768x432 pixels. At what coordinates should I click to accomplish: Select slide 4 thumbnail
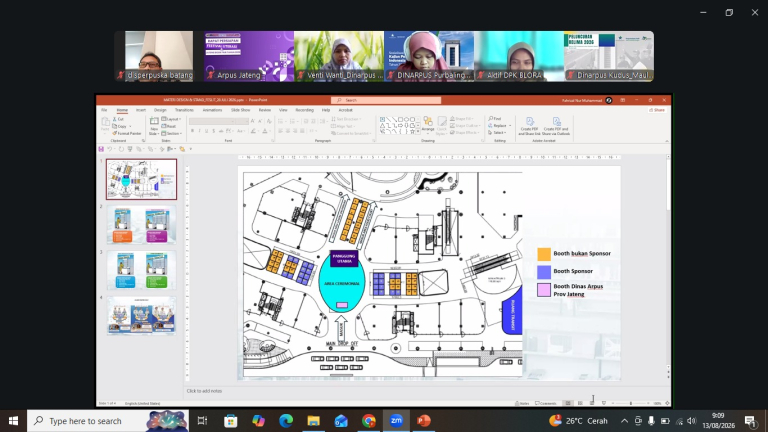click(142, 316)
